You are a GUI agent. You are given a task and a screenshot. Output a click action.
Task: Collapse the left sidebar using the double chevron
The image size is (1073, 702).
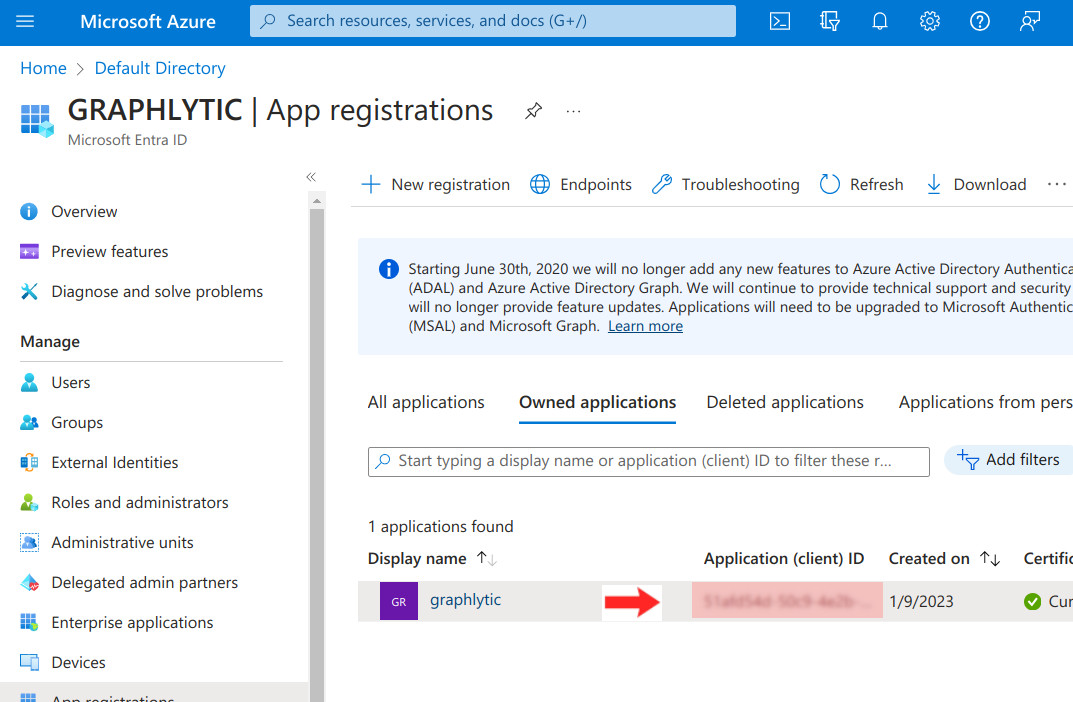point(311,177)
